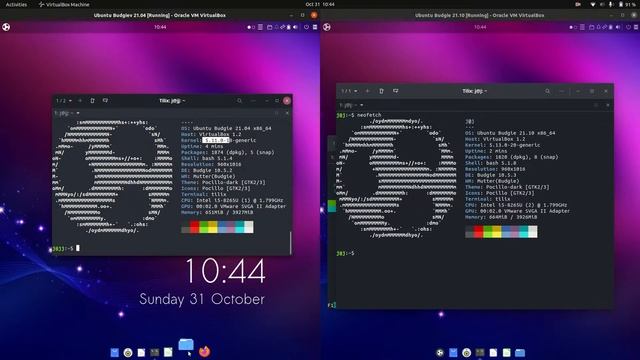Open the Budgie menu in the 21.10 VM
The image size is (640, 360).
pyautogui.click(x=327, y=27)
